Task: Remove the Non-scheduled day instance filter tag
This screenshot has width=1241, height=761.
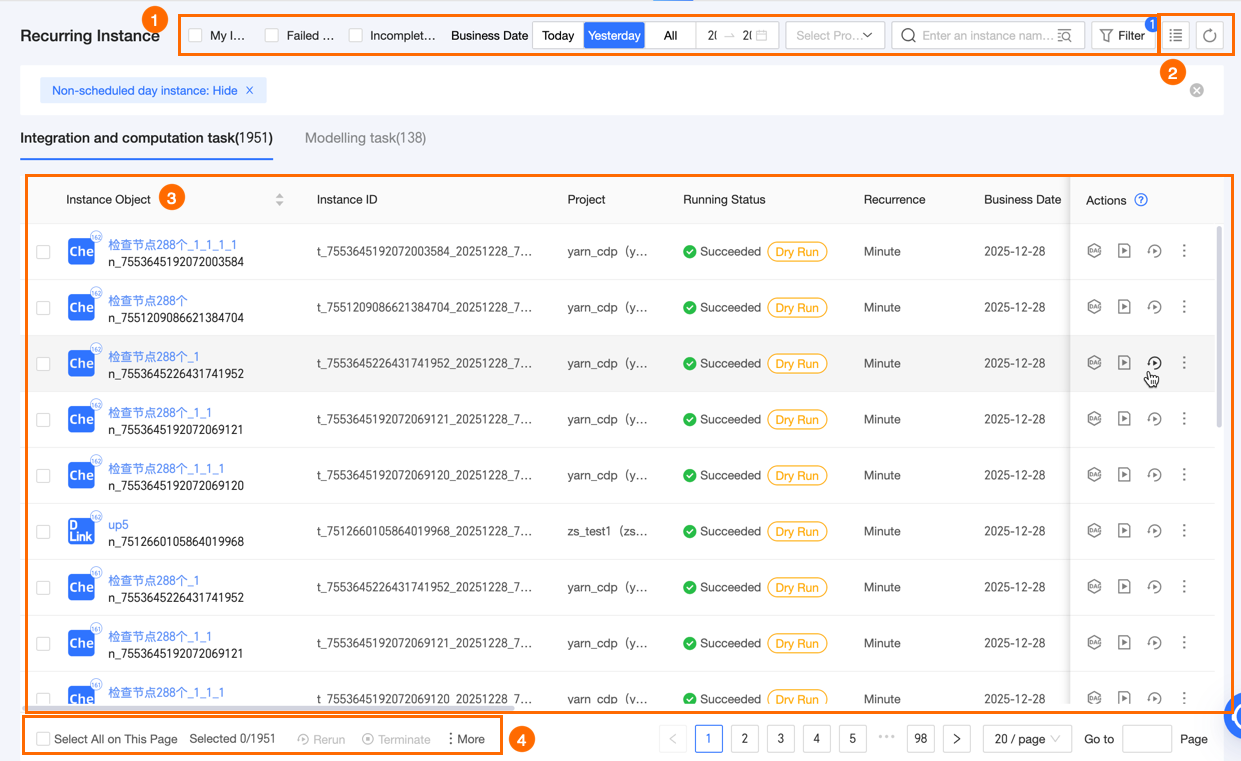Action: [x=250, y=91]
